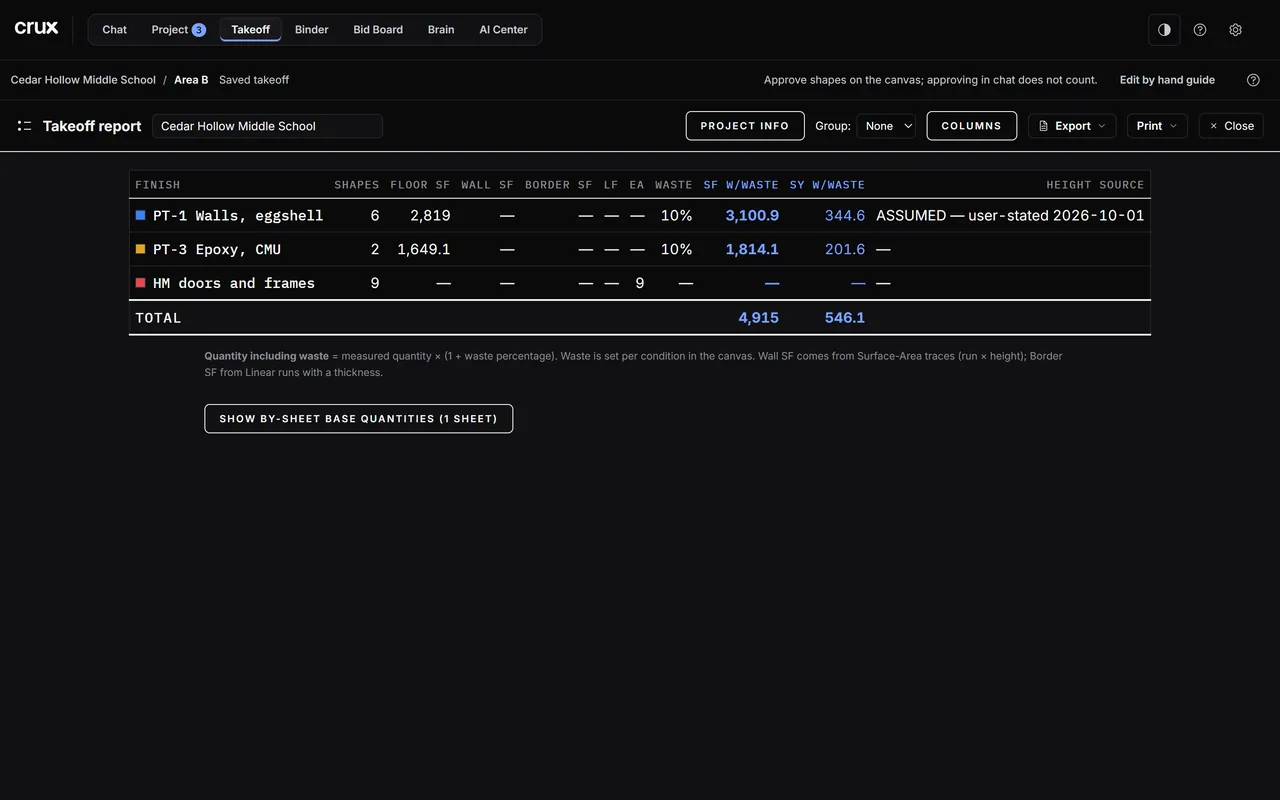The height and width of the screenshot is (800, 1280).
Task: Expand the Group dropdown set to None
Action: point(886,126)
